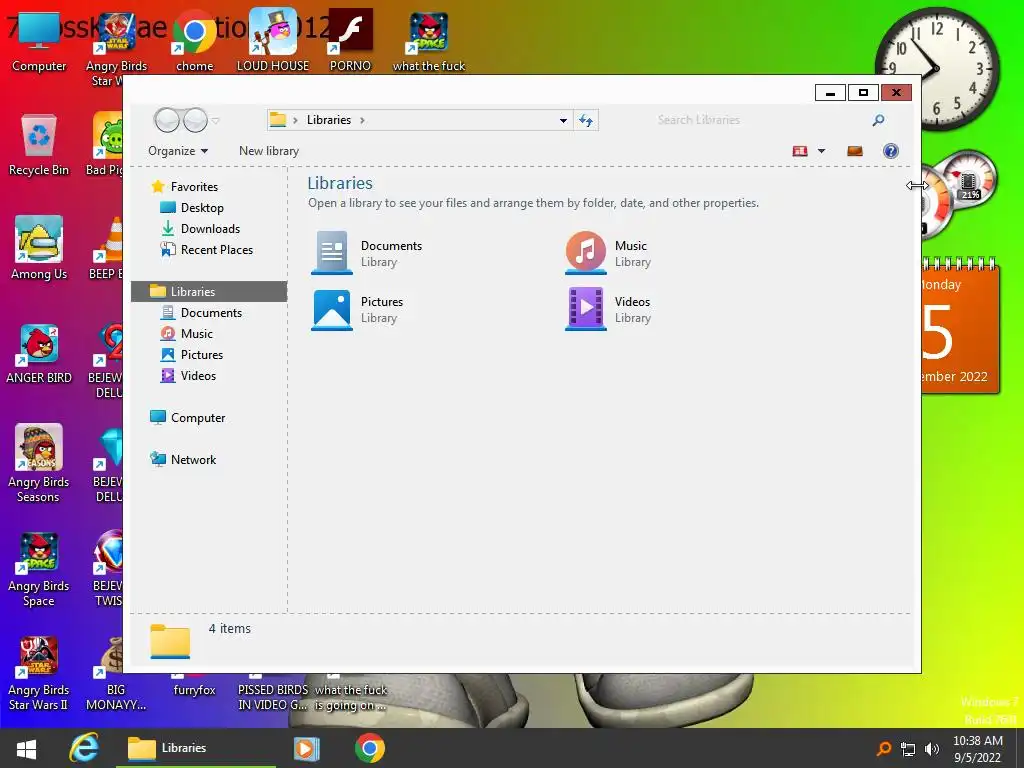This screenshot has height=768, width=1024.
Task: Click New library button
Action: coord(269,151)
